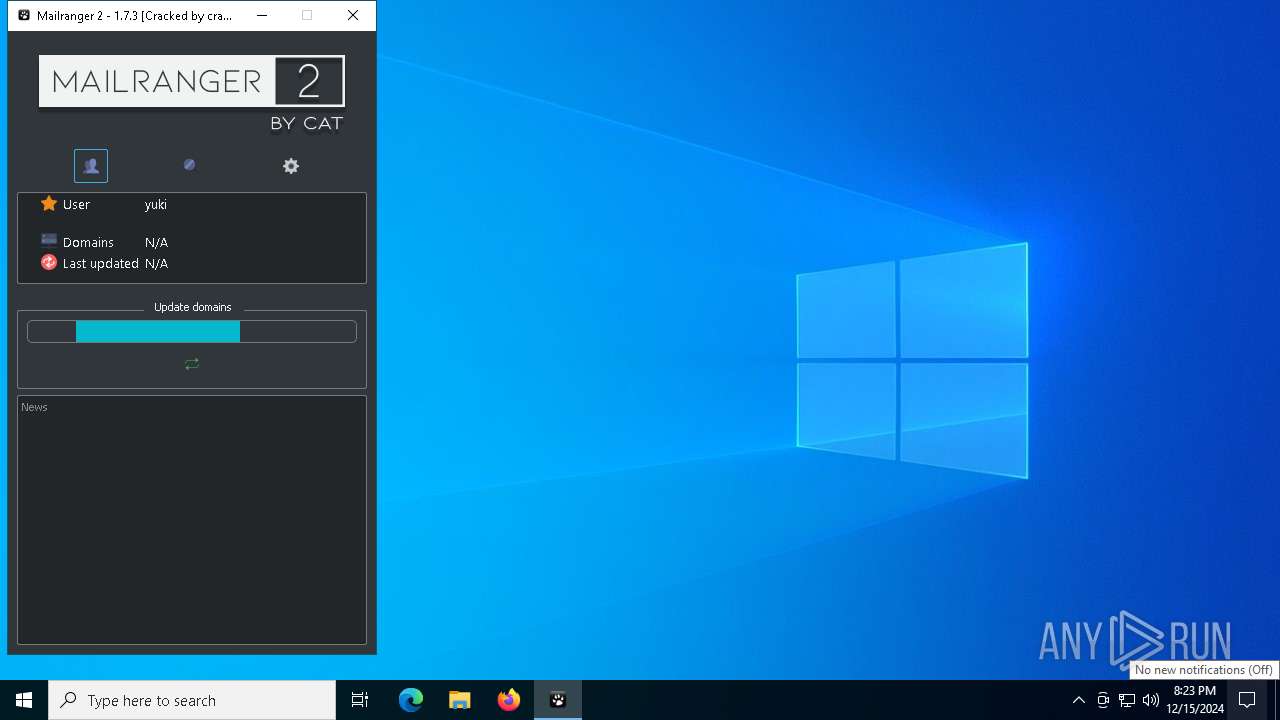Click the Mailranger taskbar button
This screenshot has height=720, width=1280.
[x=558, y=700]
